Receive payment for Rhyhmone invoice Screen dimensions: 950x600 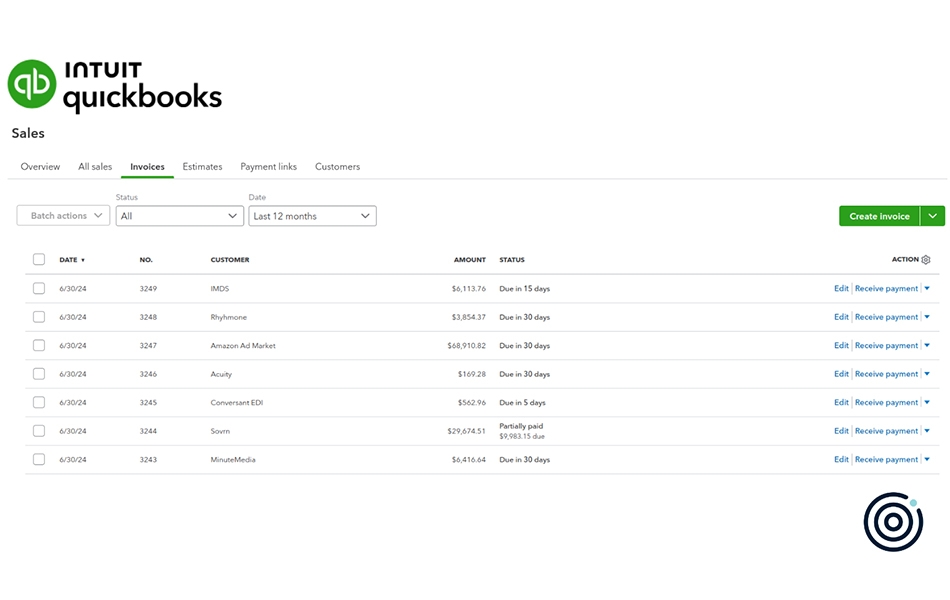(x=886, y=317)
